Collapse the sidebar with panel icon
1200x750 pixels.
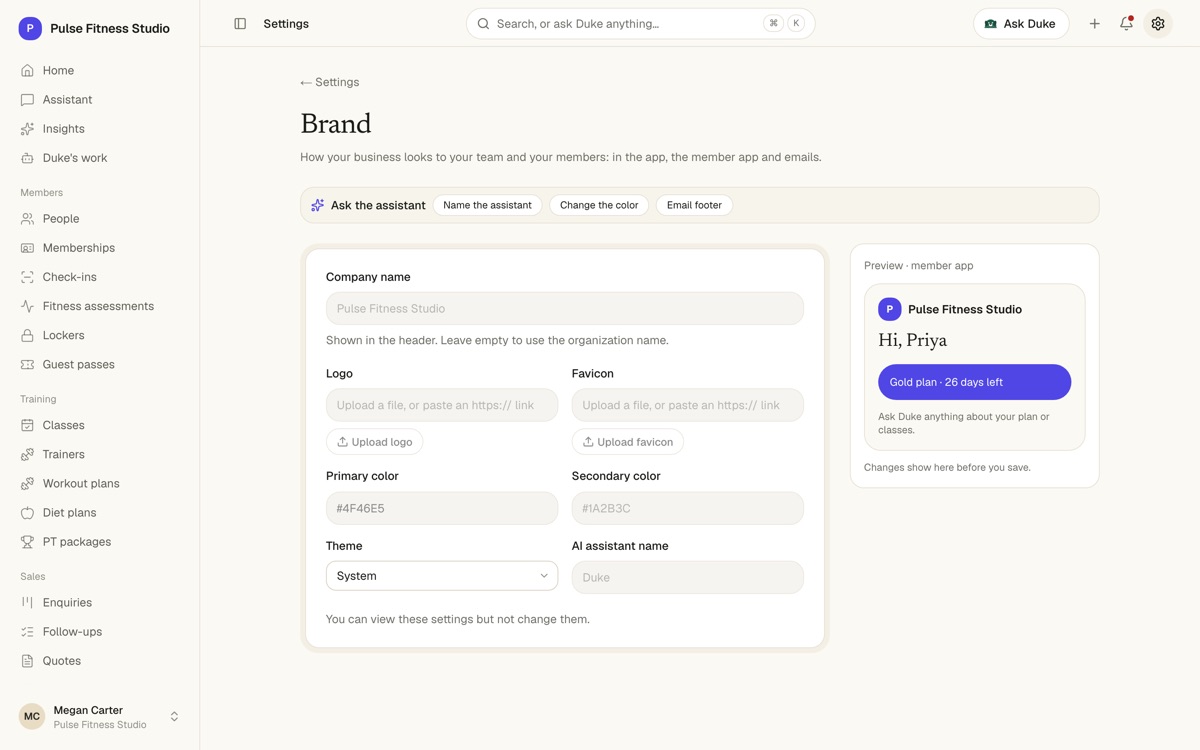(x=240, y=24)
